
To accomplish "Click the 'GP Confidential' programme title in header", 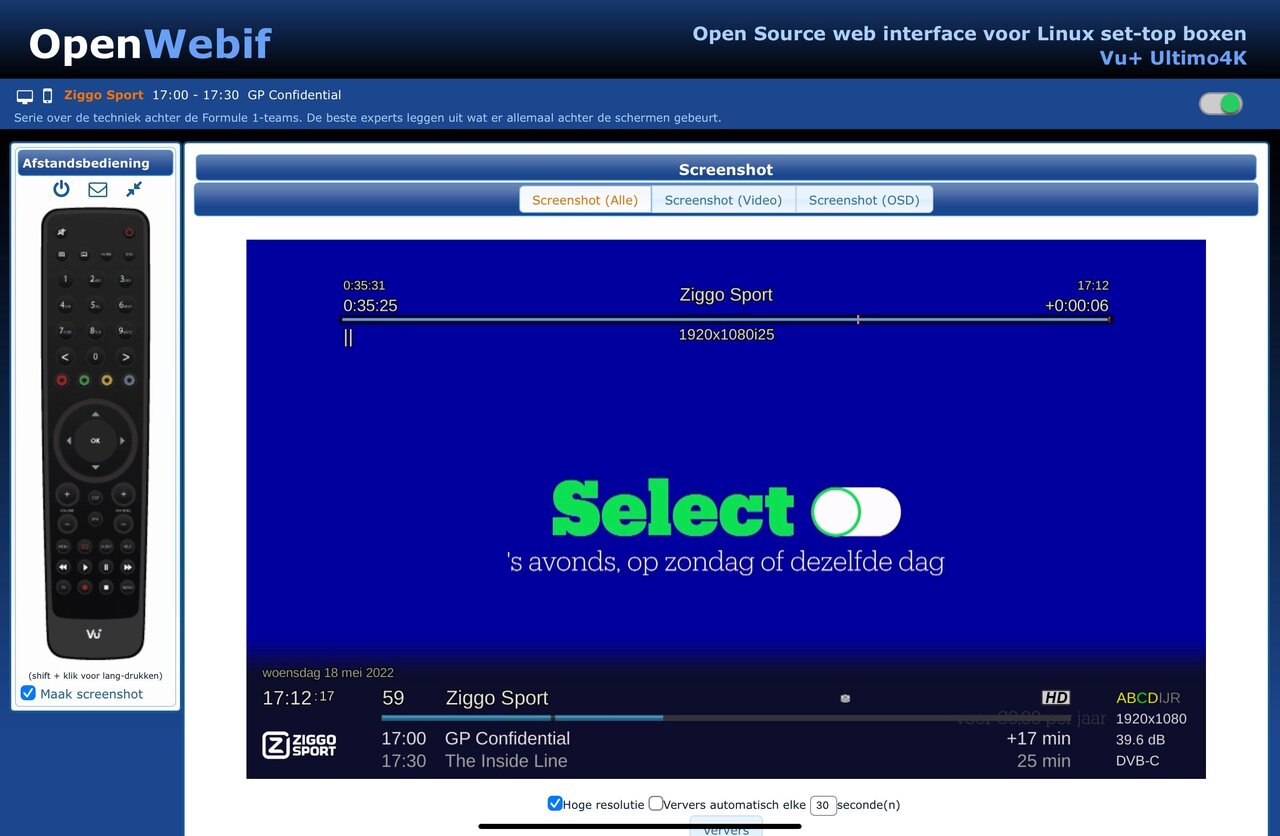I will [x=294, y=95].
